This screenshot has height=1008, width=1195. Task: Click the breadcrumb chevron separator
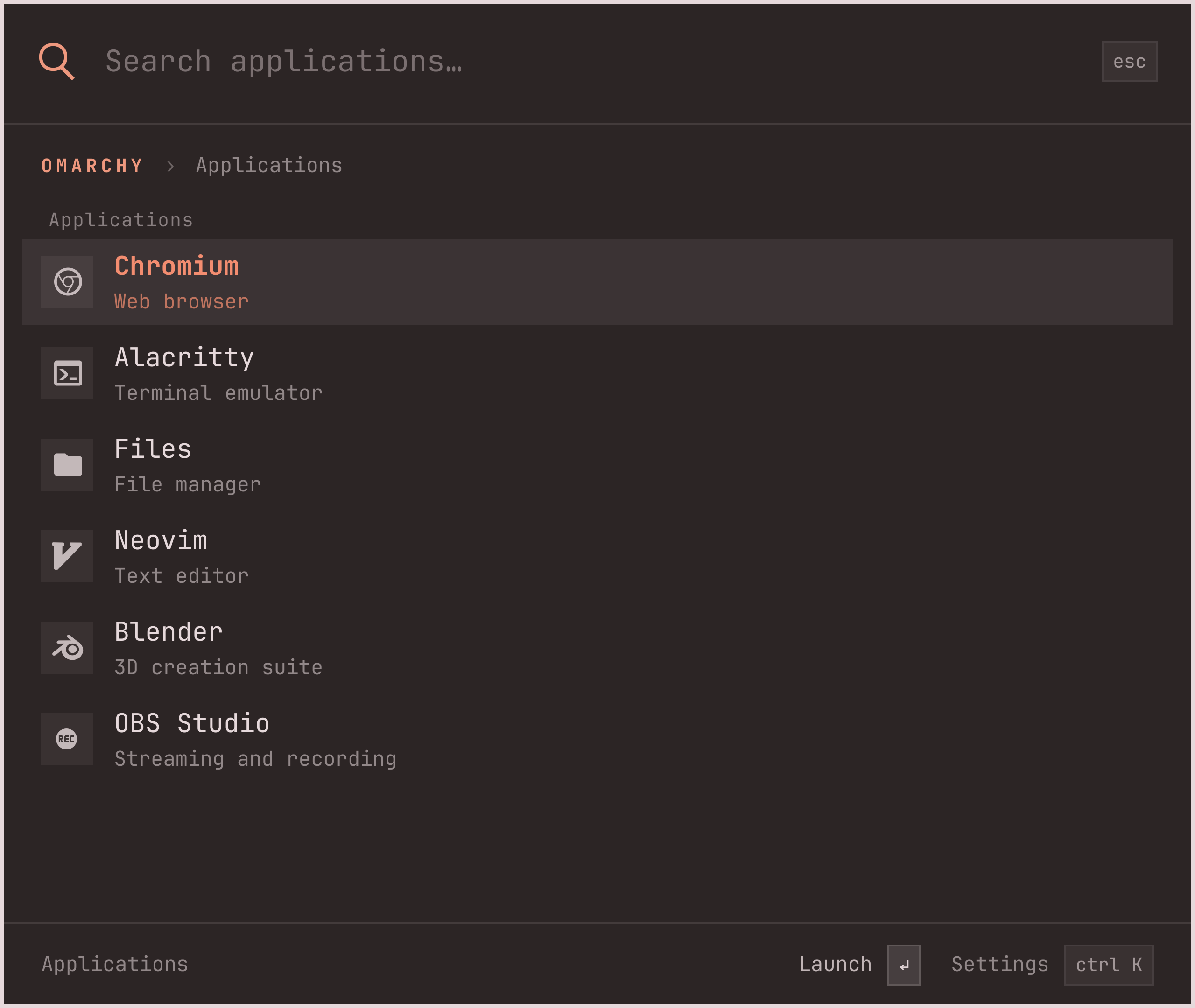click(x=170, y=166)
